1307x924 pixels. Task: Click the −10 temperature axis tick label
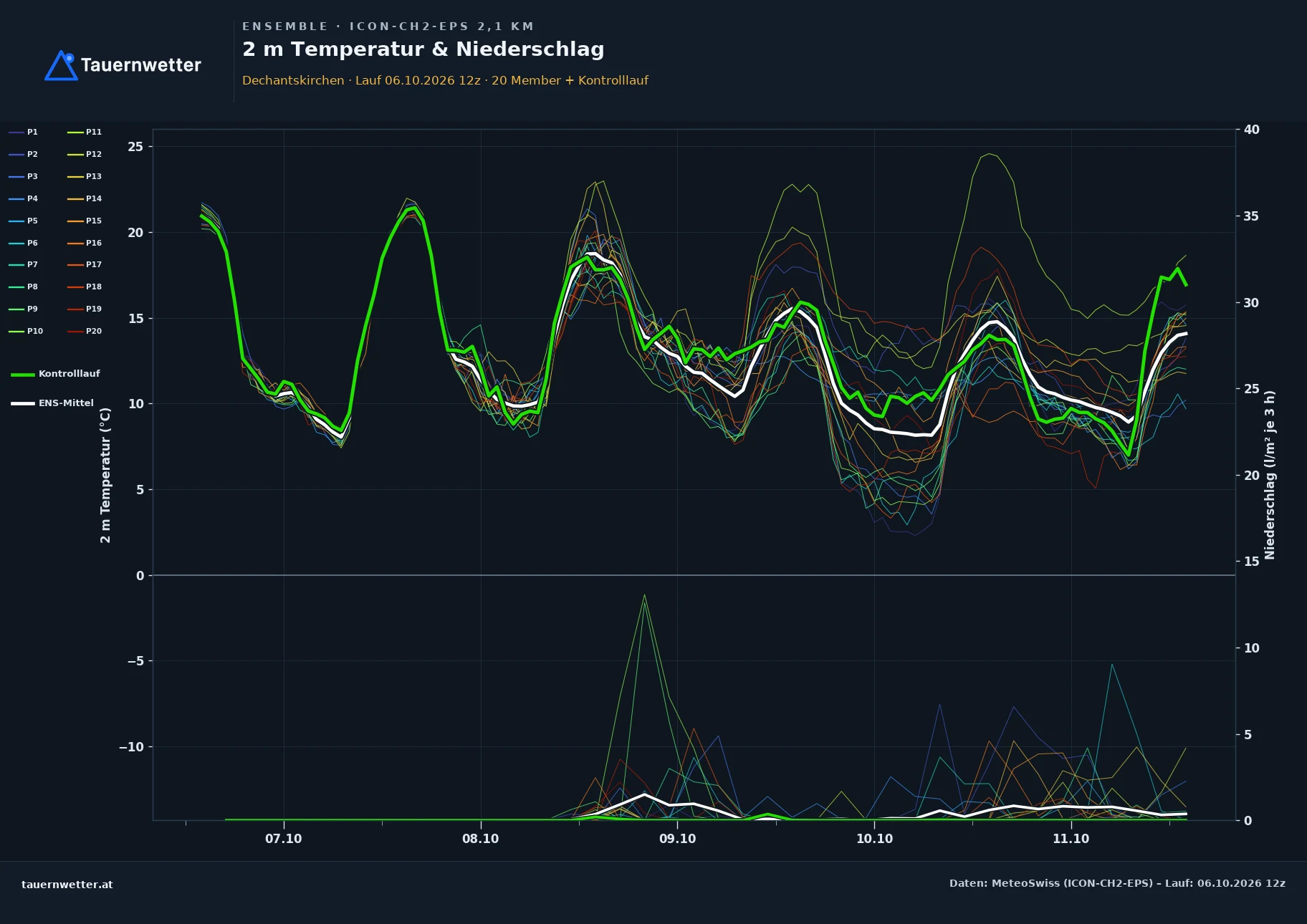131,747
